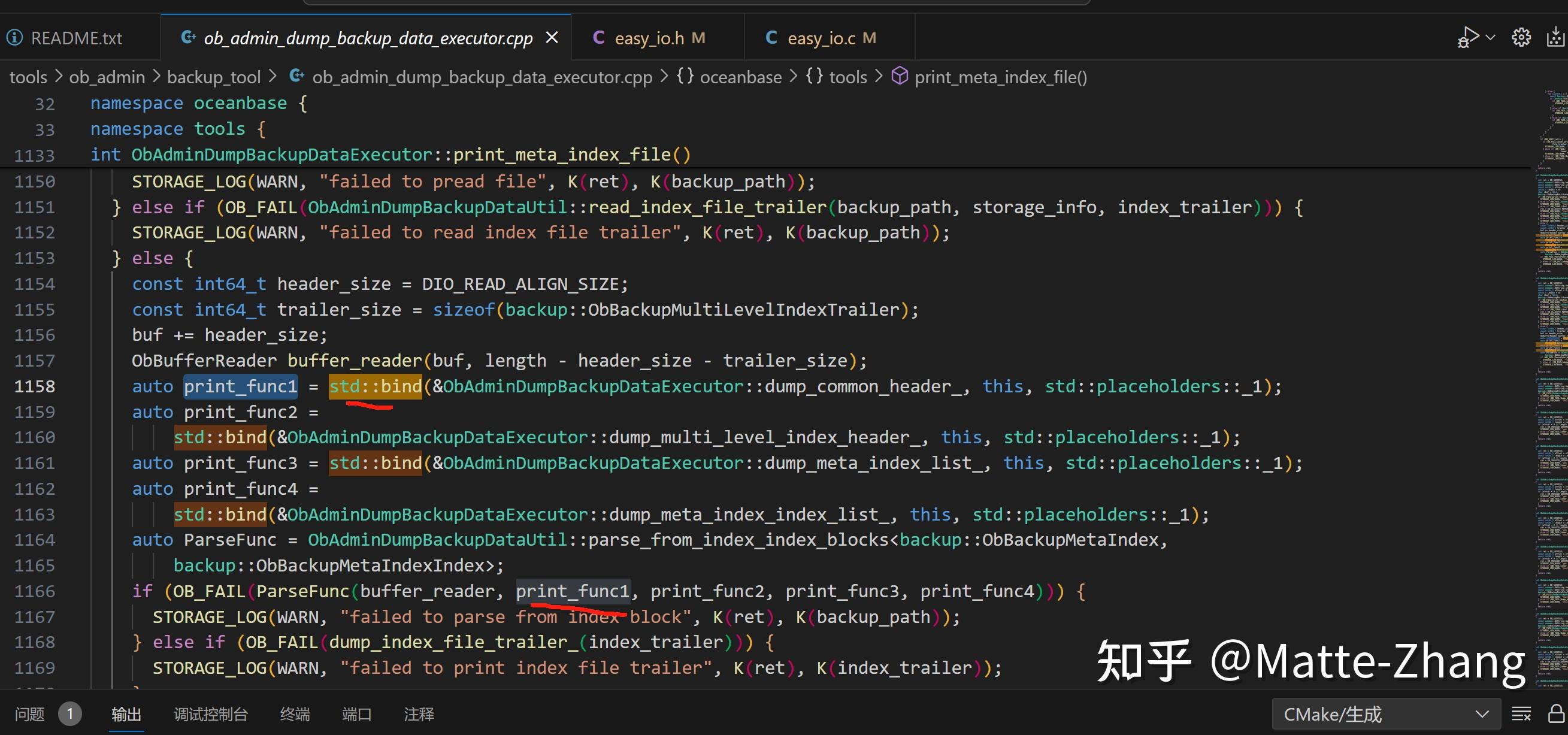Expand the backup_tool breadcrumb item

pyautogui.click(x=214, y=77)
